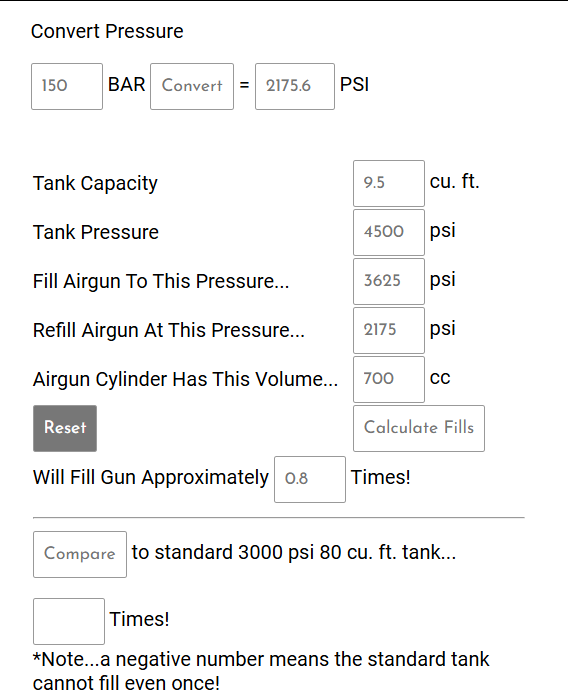
Task: Click the Fill Airgun To This Pressure label
Action: 161,281
